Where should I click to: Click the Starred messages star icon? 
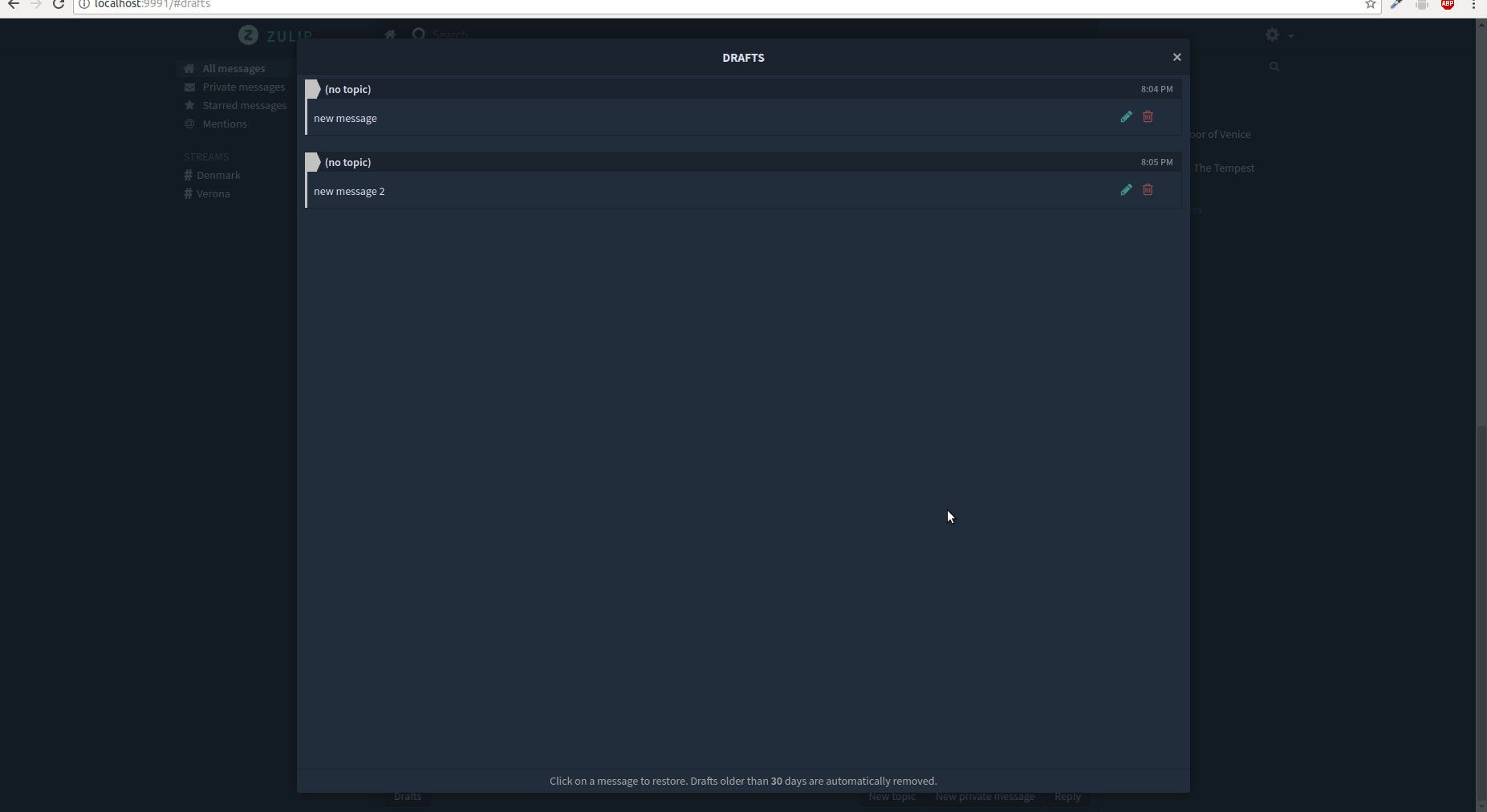coord(189,105)
